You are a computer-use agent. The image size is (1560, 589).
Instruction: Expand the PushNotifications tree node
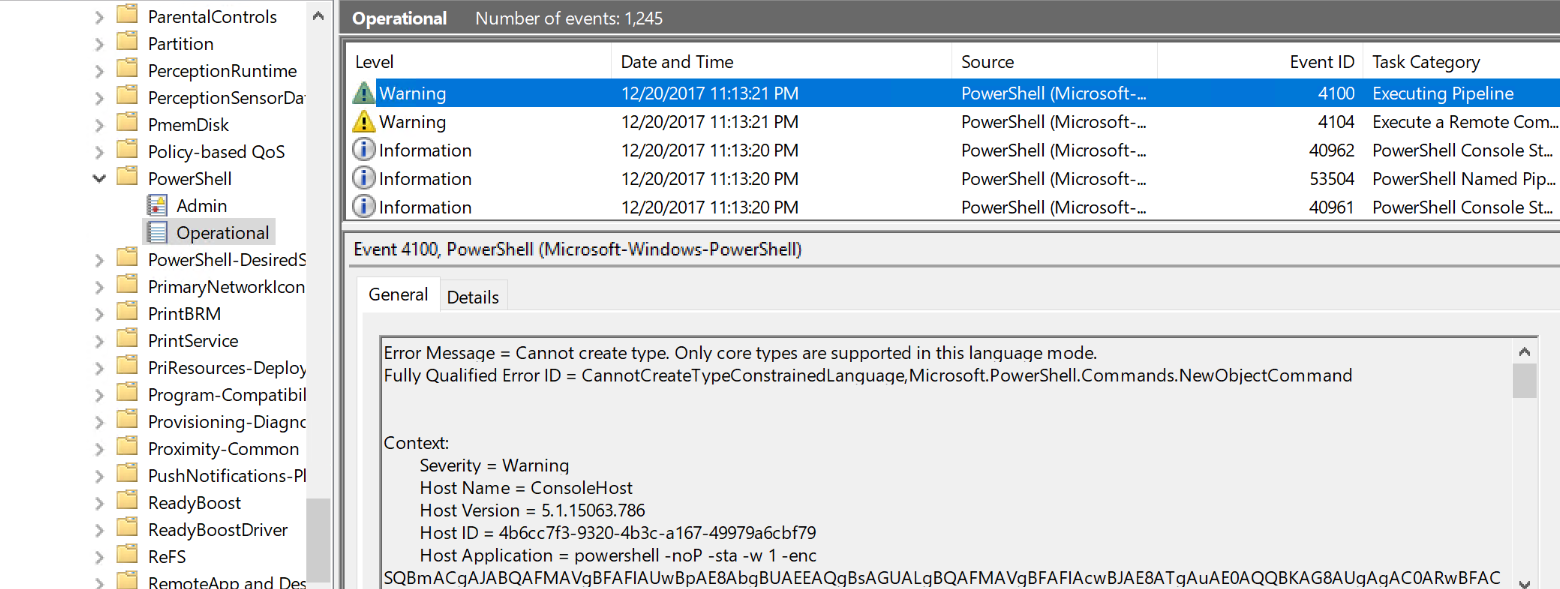click(99, 476)
